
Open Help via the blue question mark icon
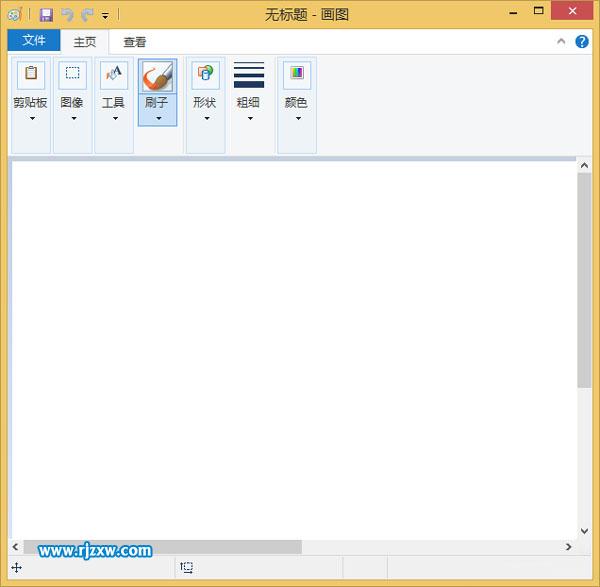tap(582, 42)
